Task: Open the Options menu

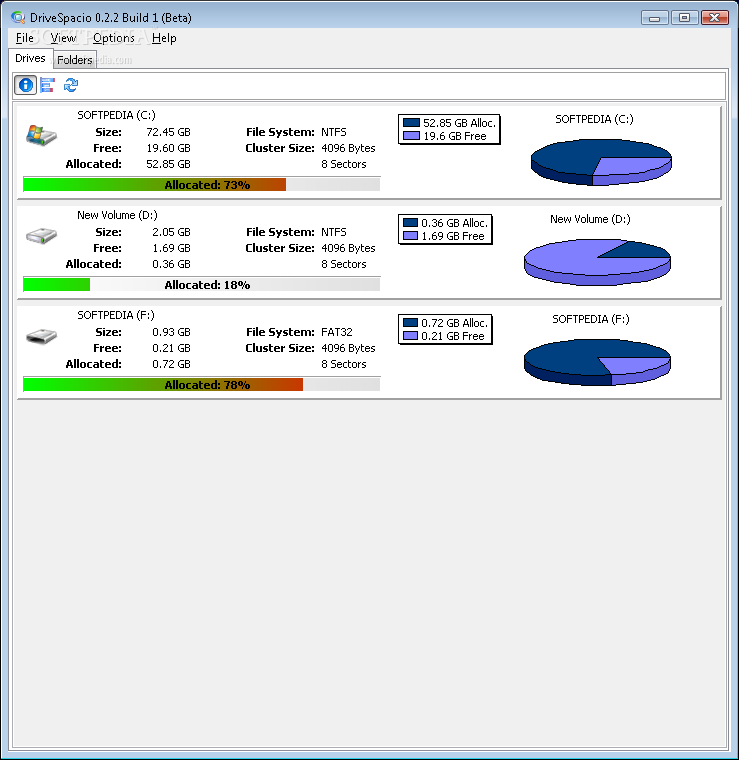Action: click(114, 38)
